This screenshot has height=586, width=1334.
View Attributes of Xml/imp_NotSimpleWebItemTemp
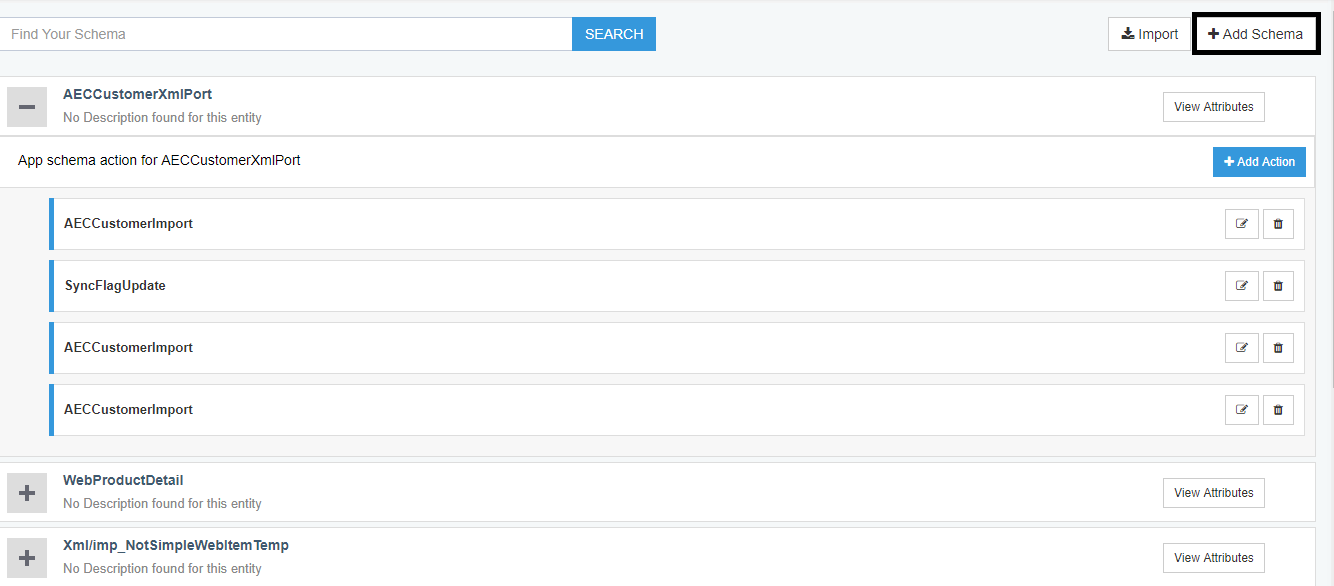(x=1213, y=557)
